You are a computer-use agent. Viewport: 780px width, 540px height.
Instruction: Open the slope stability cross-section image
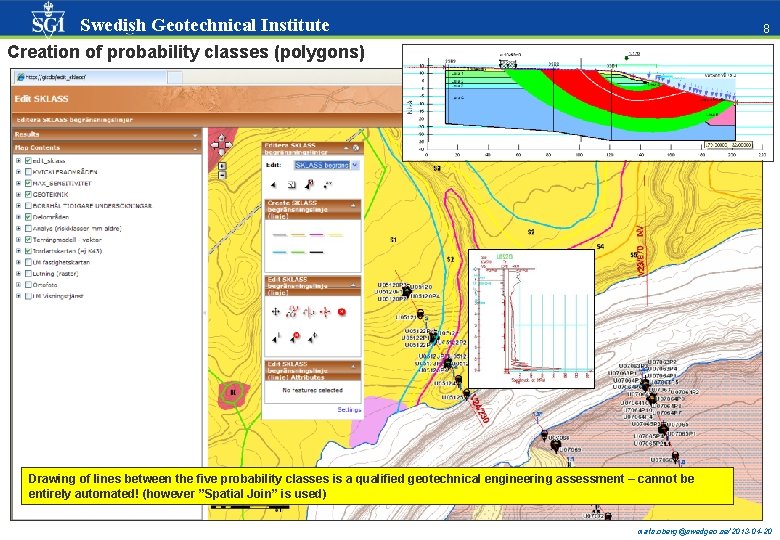click(x=587, y=102)
